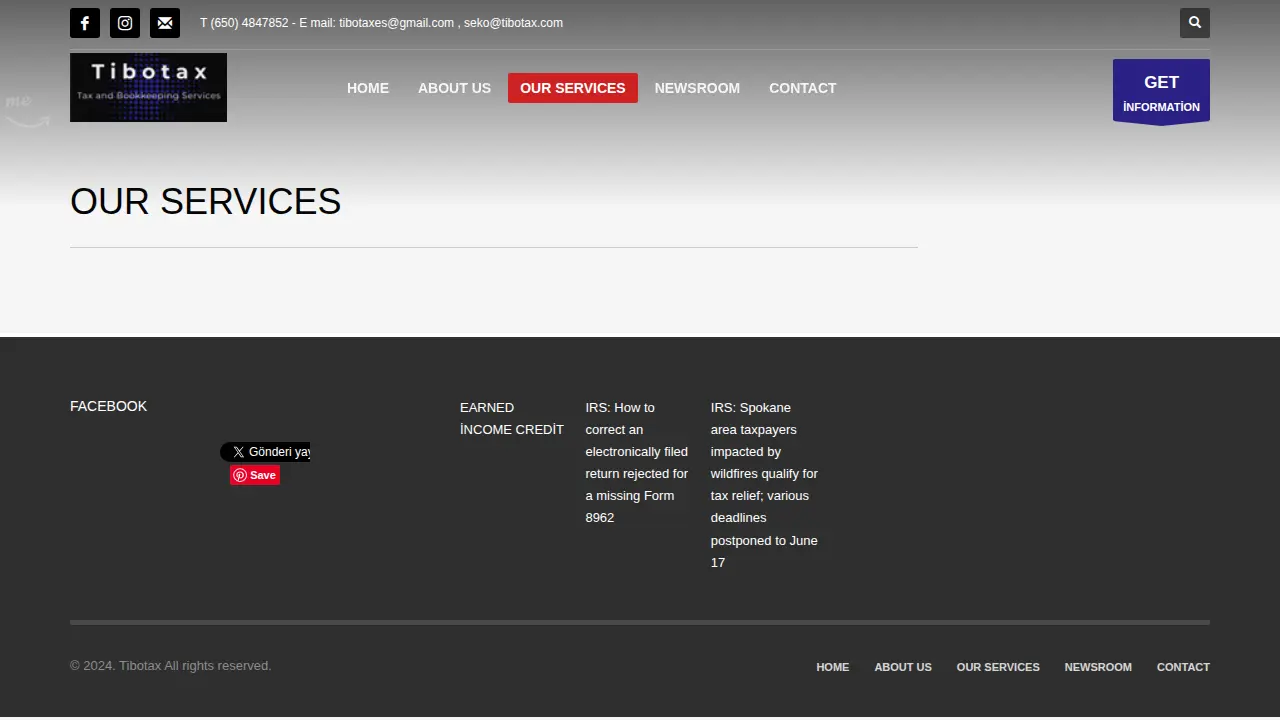Open the Instagram icon in top bar
This screenshot has height=720, width=1280.
125,23
